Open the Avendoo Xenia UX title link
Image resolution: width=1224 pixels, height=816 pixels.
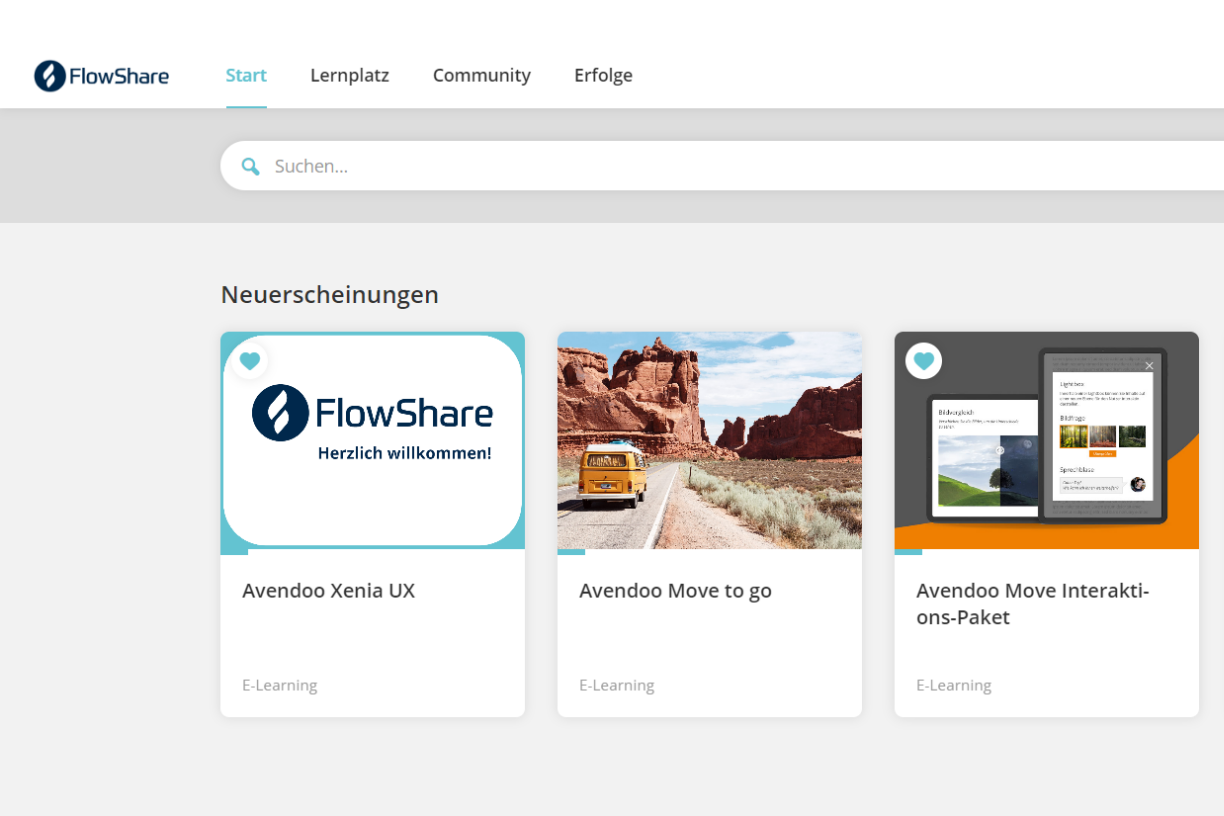click(329, 591)
